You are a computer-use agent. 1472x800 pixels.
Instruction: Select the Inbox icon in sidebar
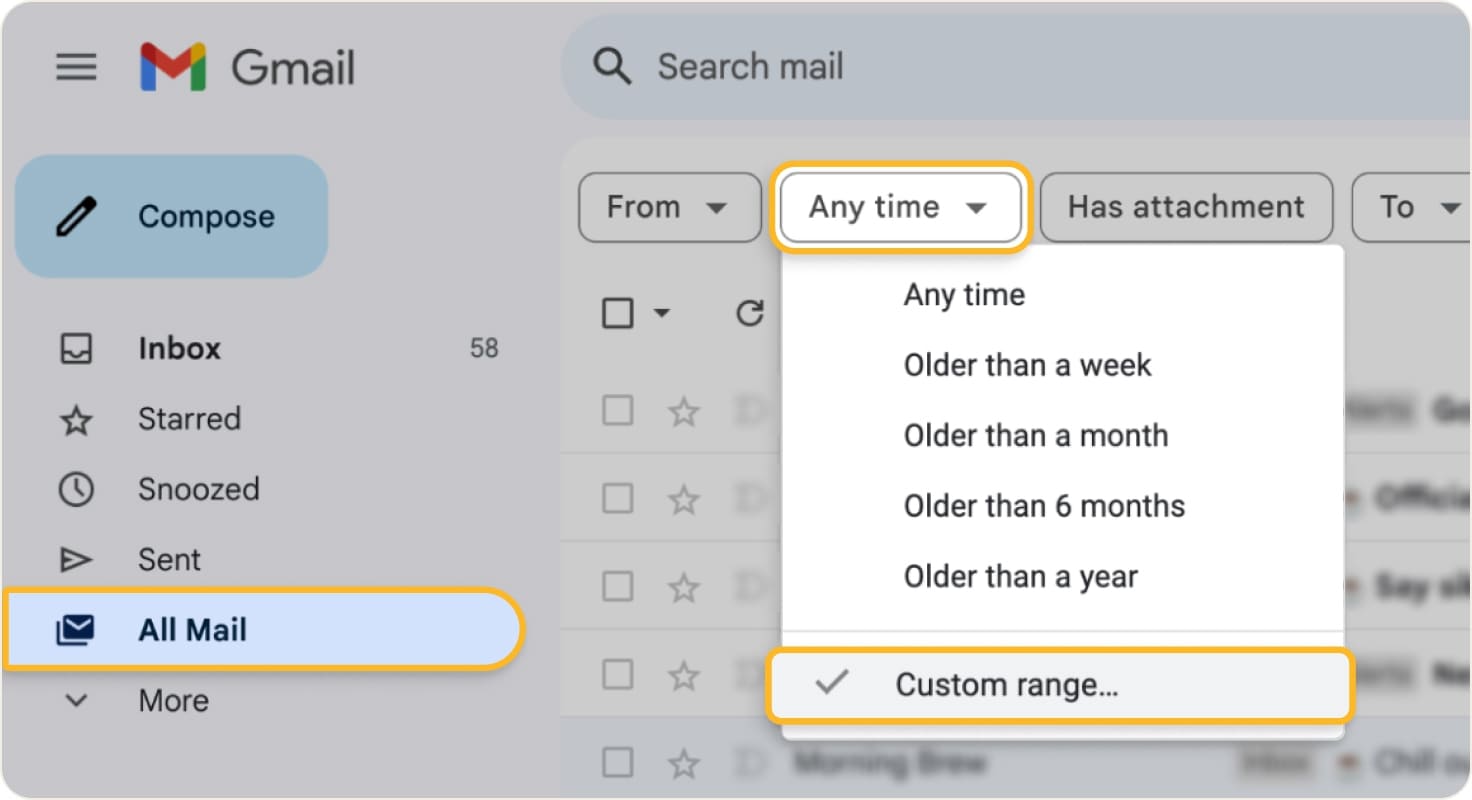click(x=75, y=348)
